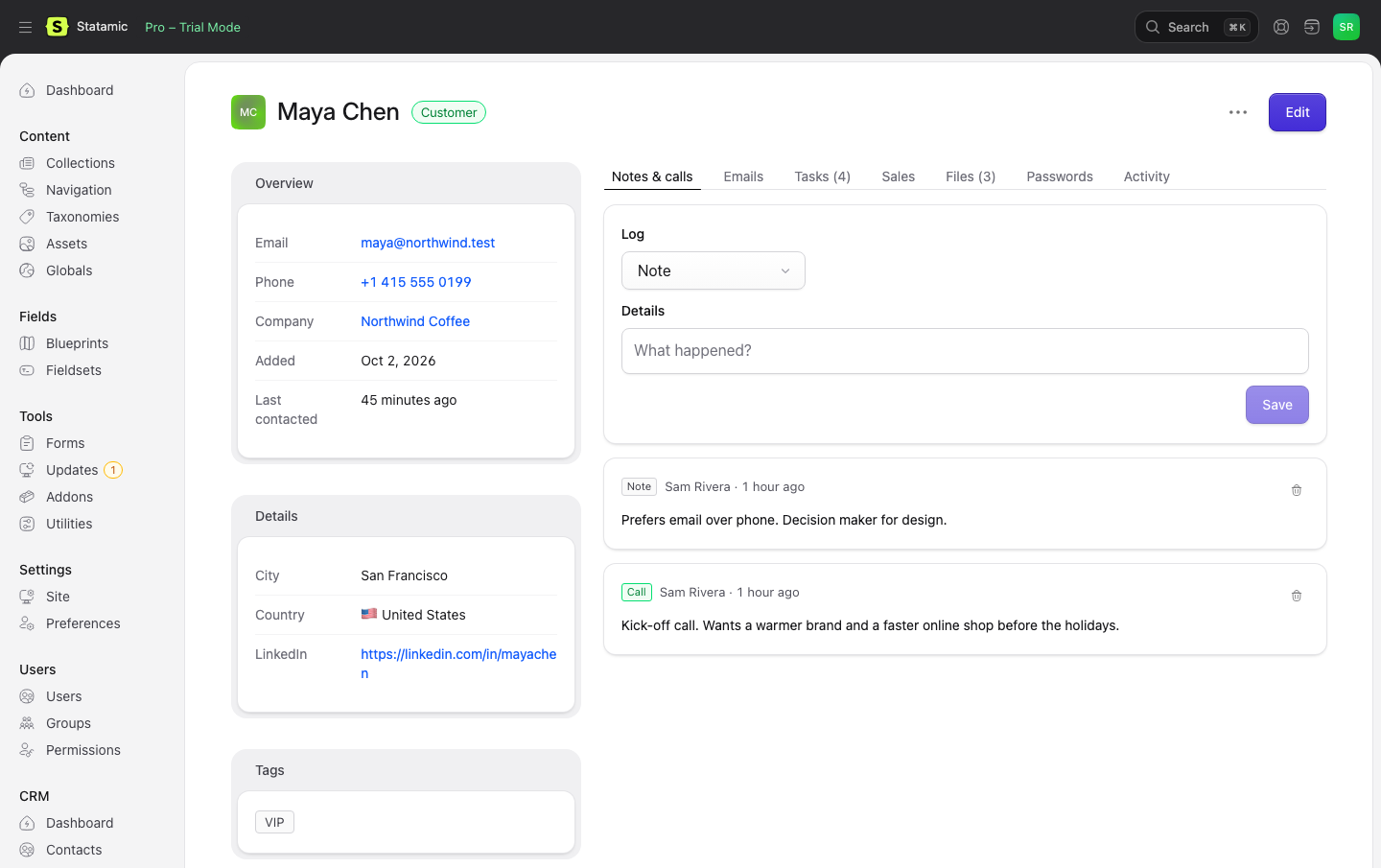Click the Edit button
This screenshot has width=1381, height=868.
click(1298, 112)
